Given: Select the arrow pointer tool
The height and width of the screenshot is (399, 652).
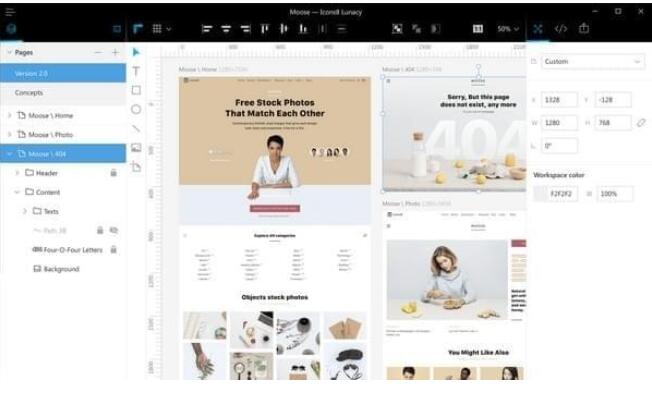Looking at the screenshot, I should (136, 52).
